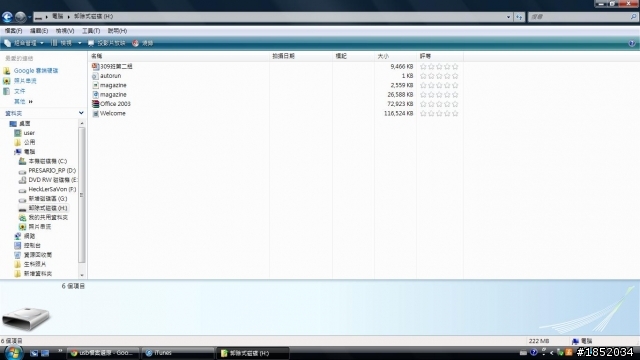Open the Recycle Bin in folder tree
The width and height of the screenshot is (640, 360).
pos(33,255)
